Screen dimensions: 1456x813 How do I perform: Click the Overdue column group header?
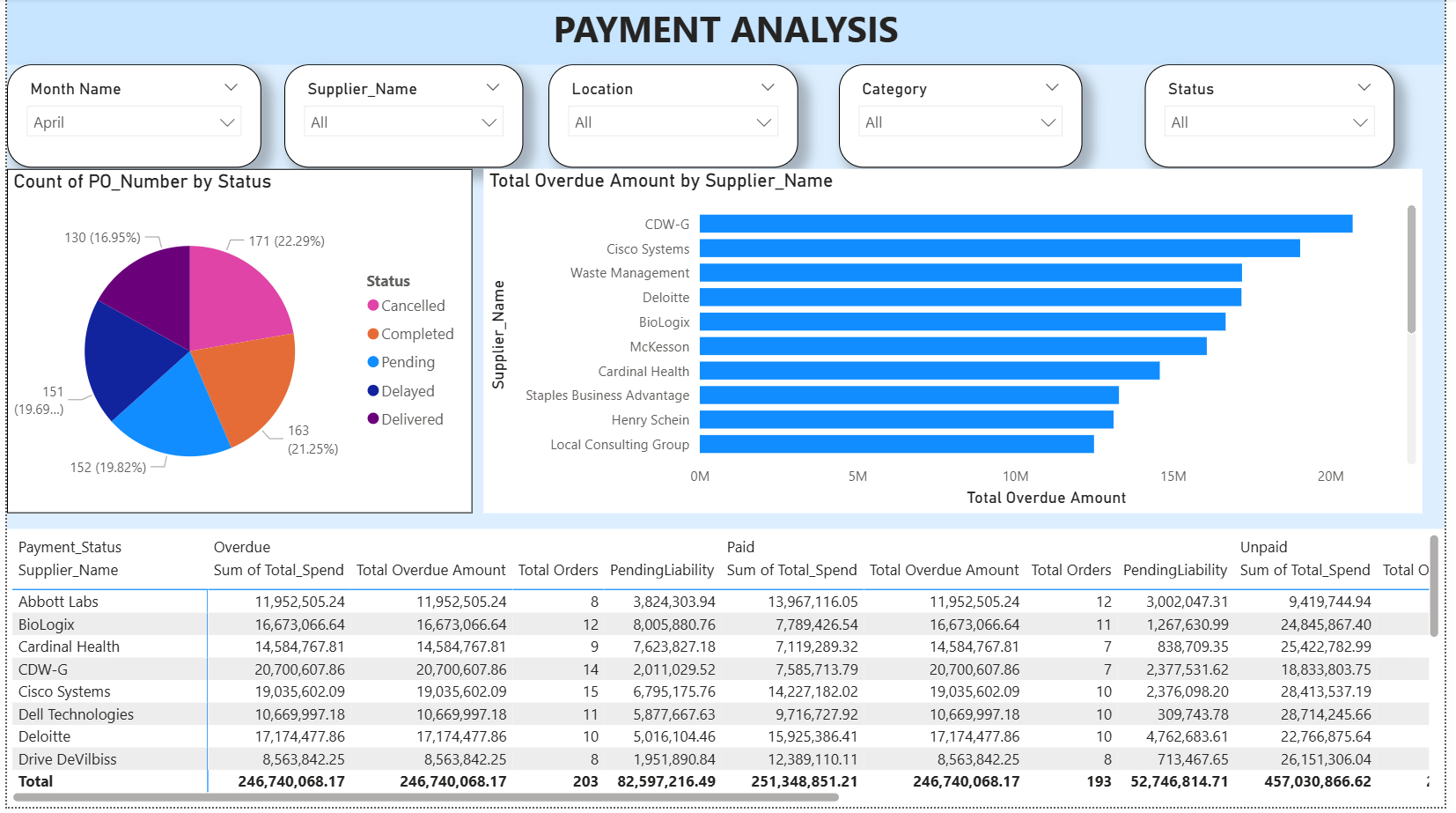(x=242, y=547)
